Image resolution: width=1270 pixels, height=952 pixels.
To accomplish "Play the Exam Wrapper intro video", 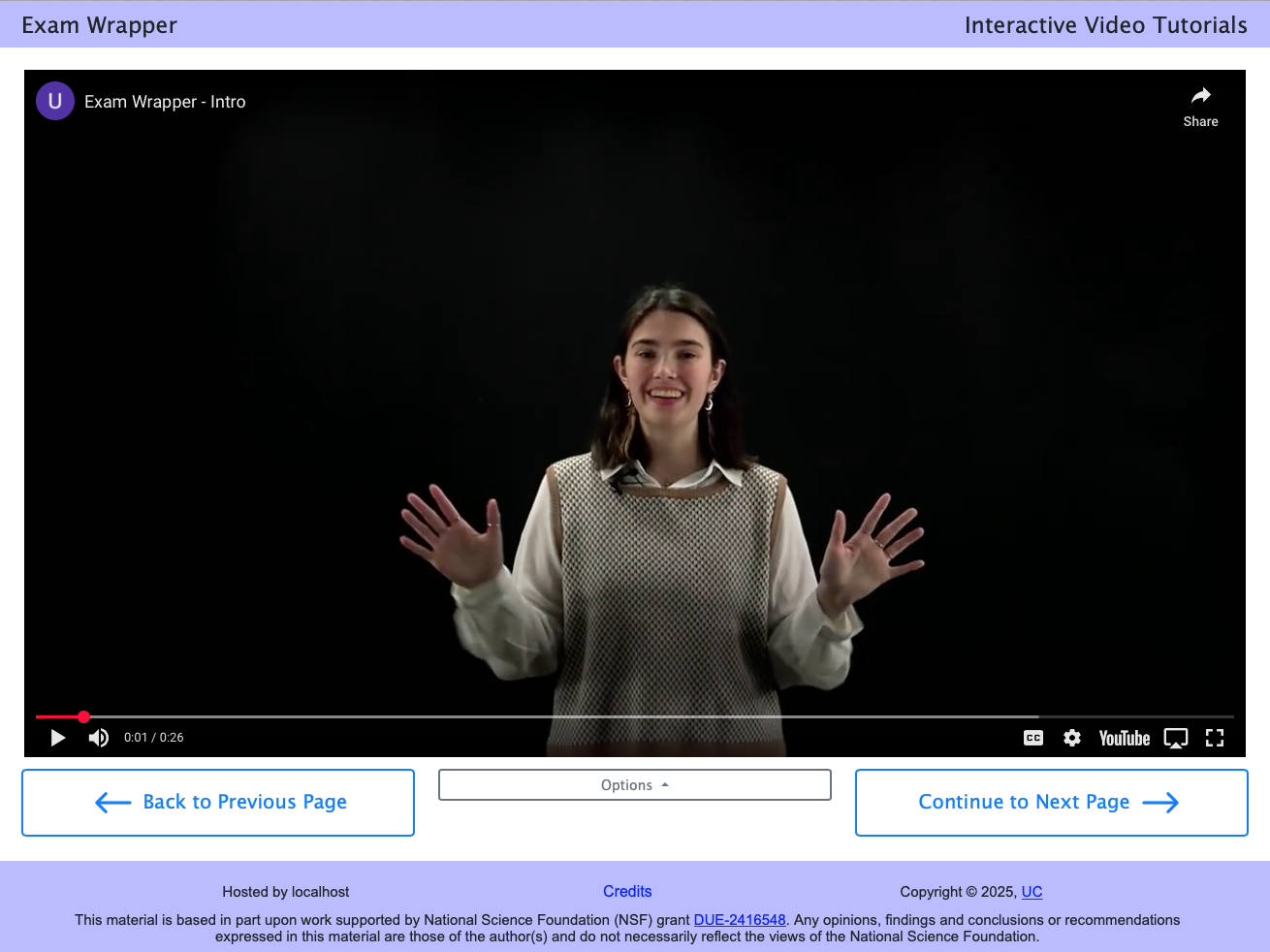I will point(58,738).
